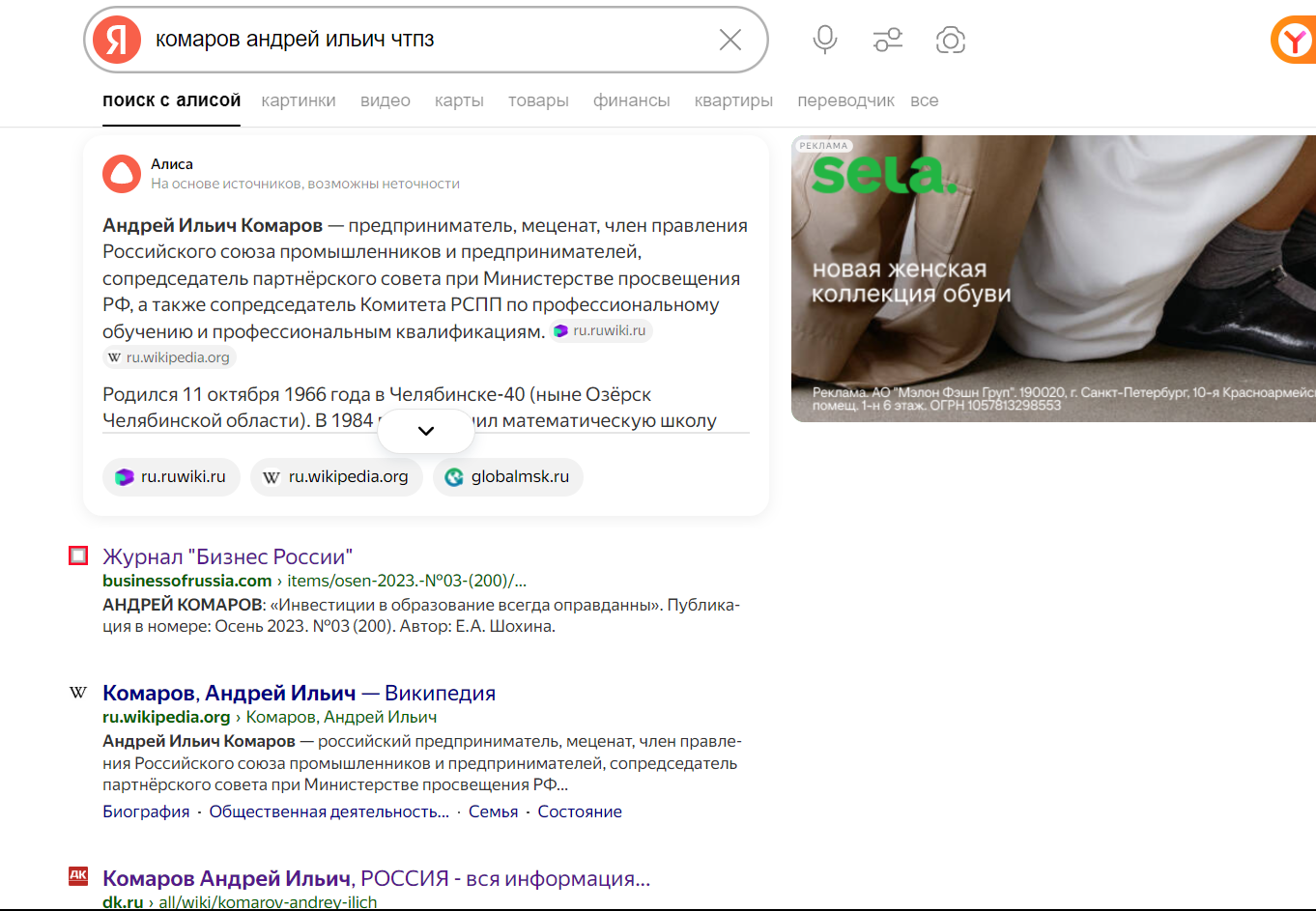1316x911 pixels.
Task: Go to "Общественная деятельность..." sitelink
Action: click(x=329, y=811)
